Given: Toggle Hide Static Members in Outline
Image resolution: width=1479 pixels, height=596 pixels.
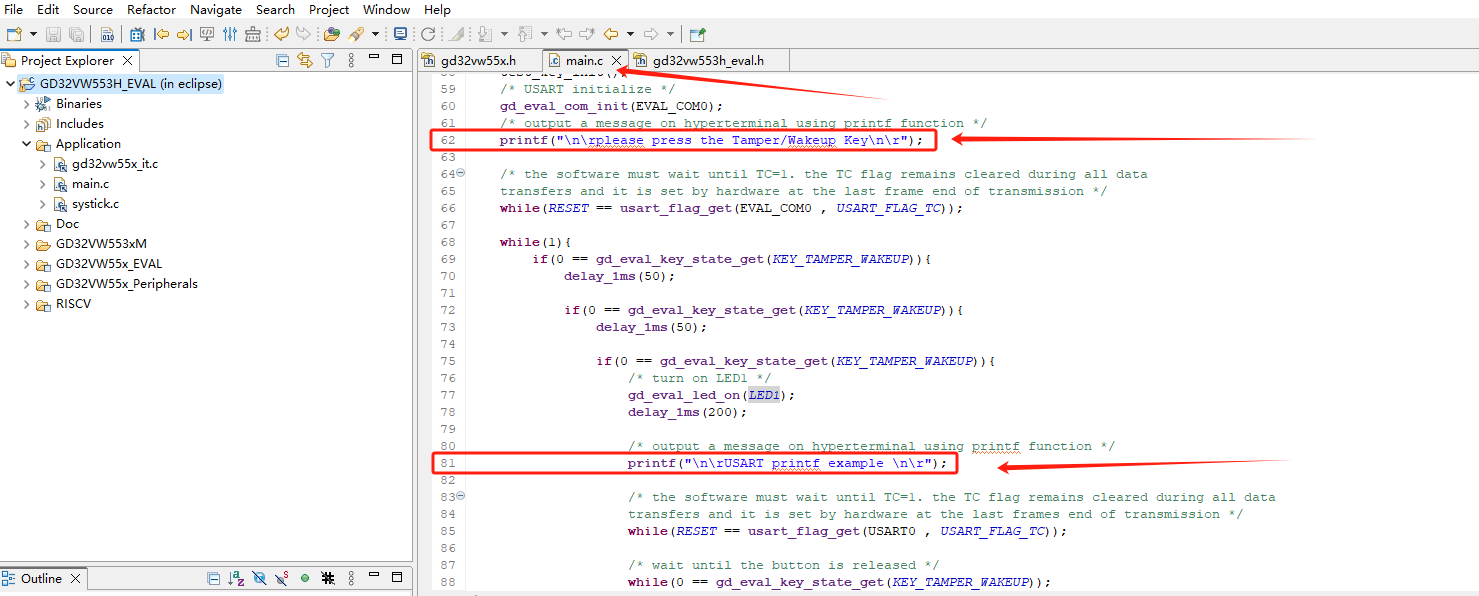Looking at the screenshot, I should (282, 578).
